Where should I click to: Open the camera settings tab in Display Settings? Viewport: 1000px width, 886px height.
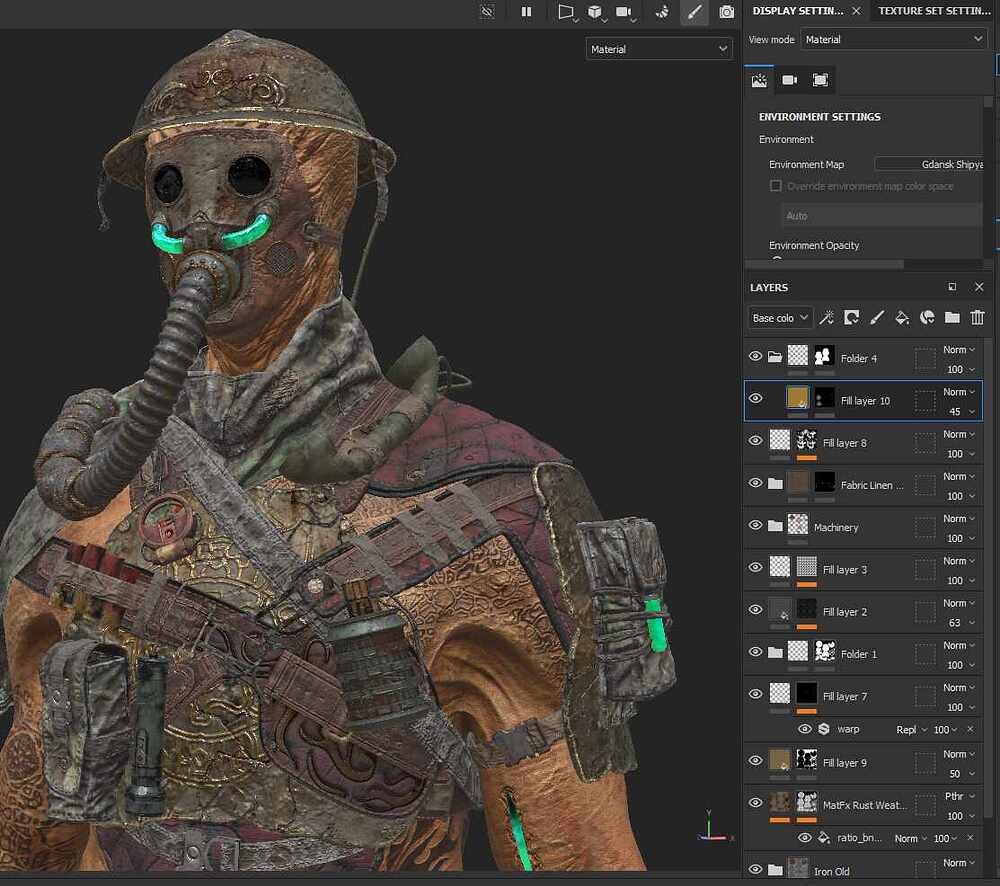tap(790, 80)
